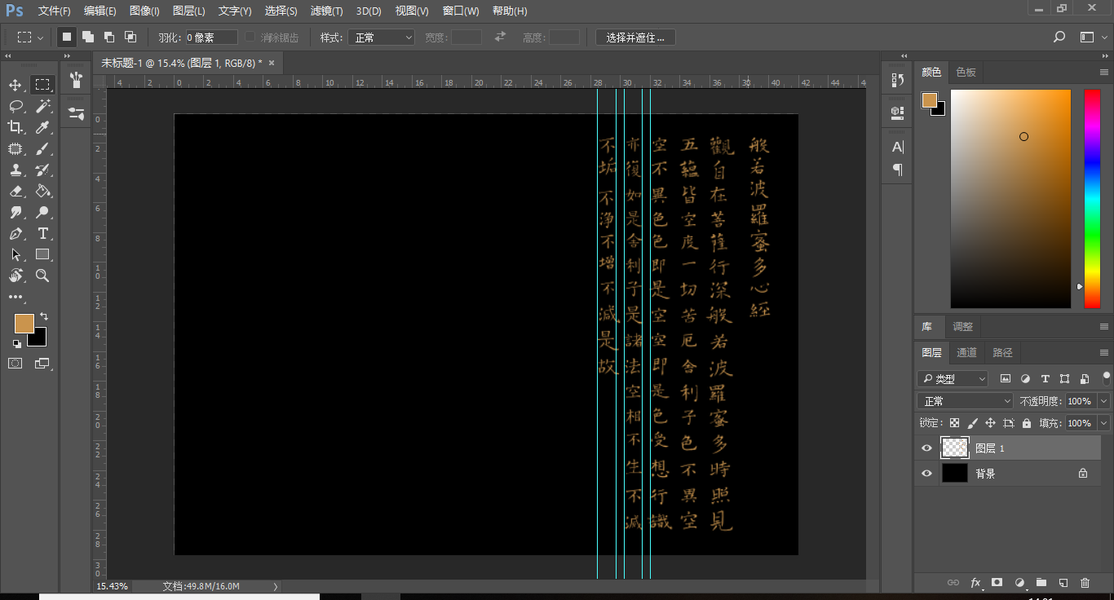This screenshot has height=600, width=1114.
Task: Open the History panel icon
Action: pos(897,80)
